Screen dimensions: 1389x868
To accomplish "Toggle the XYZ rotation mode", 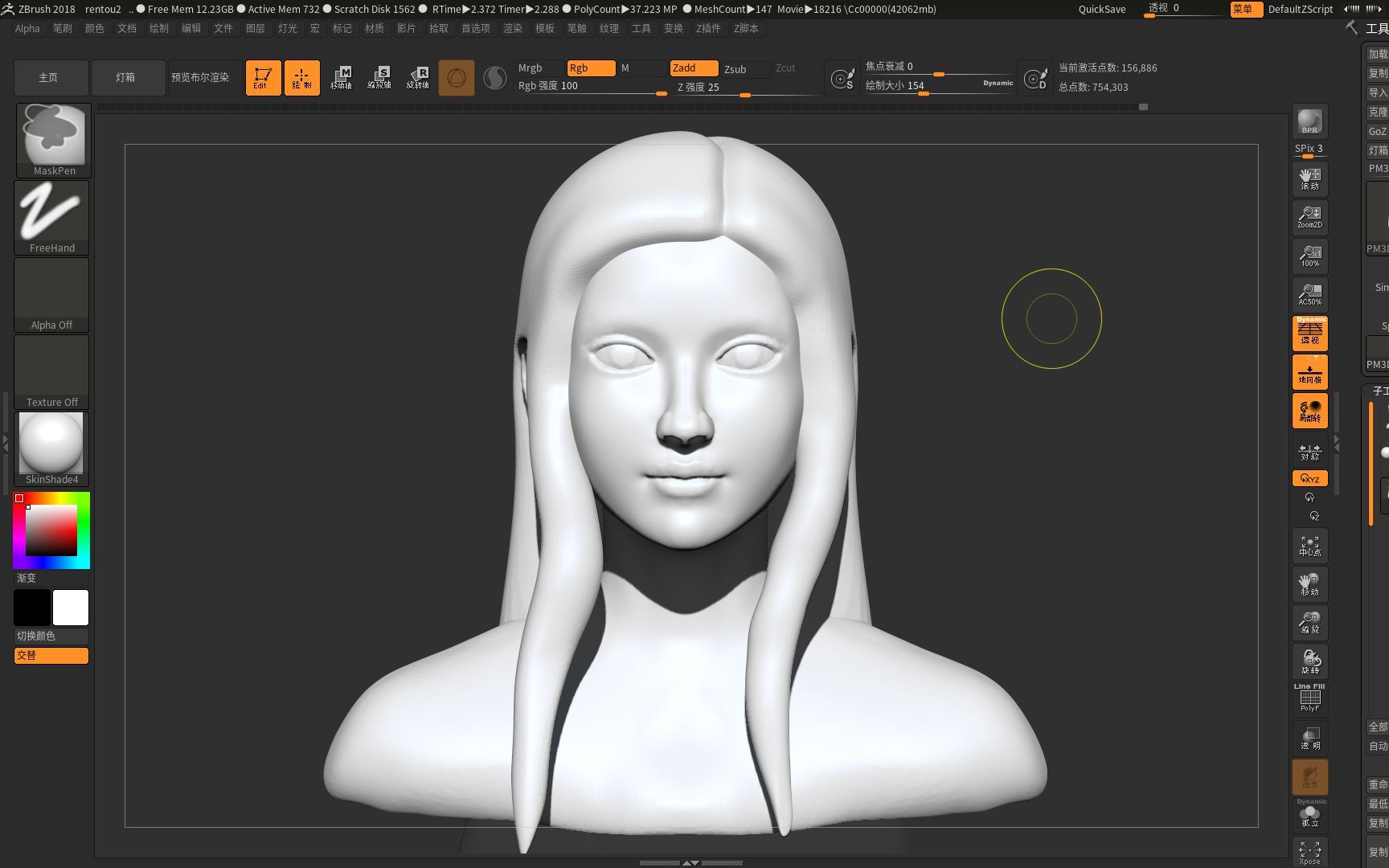I will tap(1309, 478).
